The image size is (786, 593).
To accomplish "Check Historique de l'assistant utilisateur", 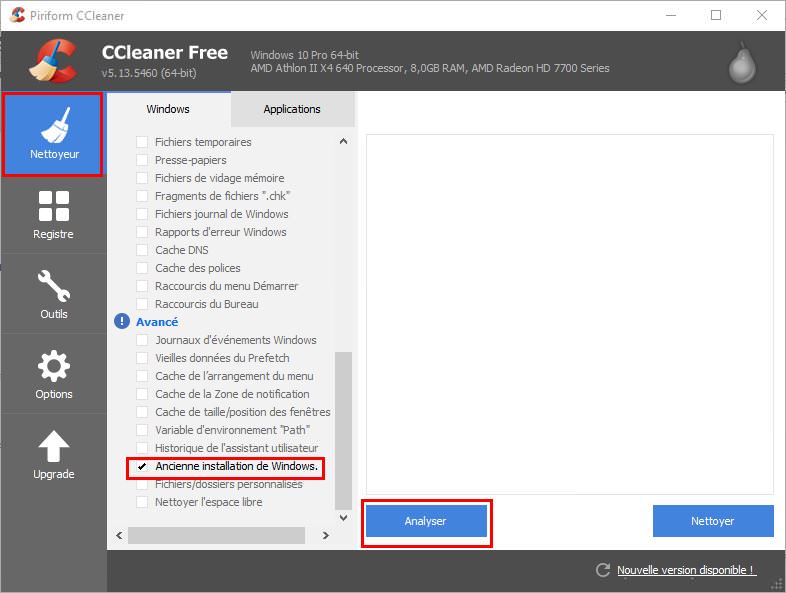I will [142, 448].
